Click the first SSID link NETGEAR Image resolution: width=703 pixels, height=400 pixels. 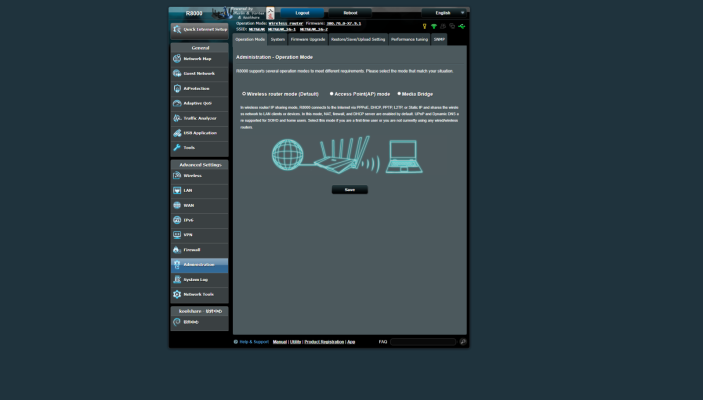[x=257, y=29]
